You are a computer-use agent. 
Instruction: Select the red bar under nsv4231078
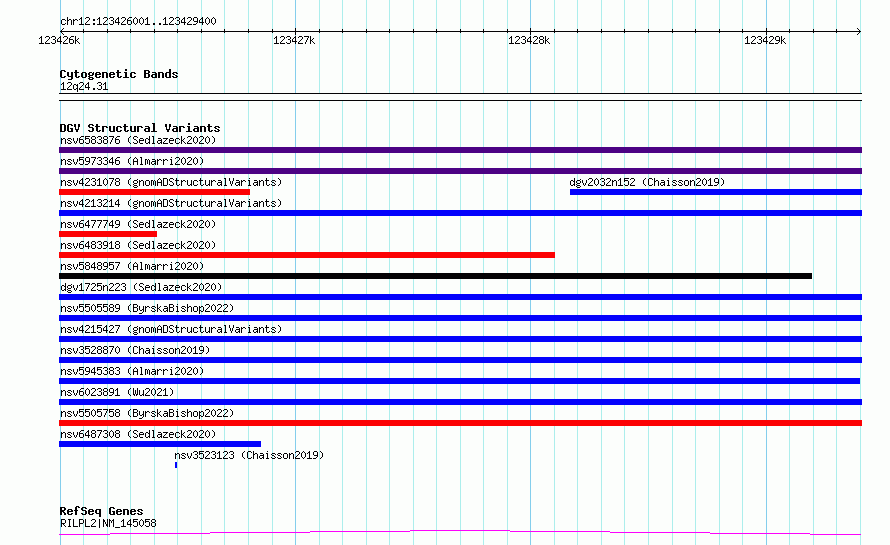point(154,192)
